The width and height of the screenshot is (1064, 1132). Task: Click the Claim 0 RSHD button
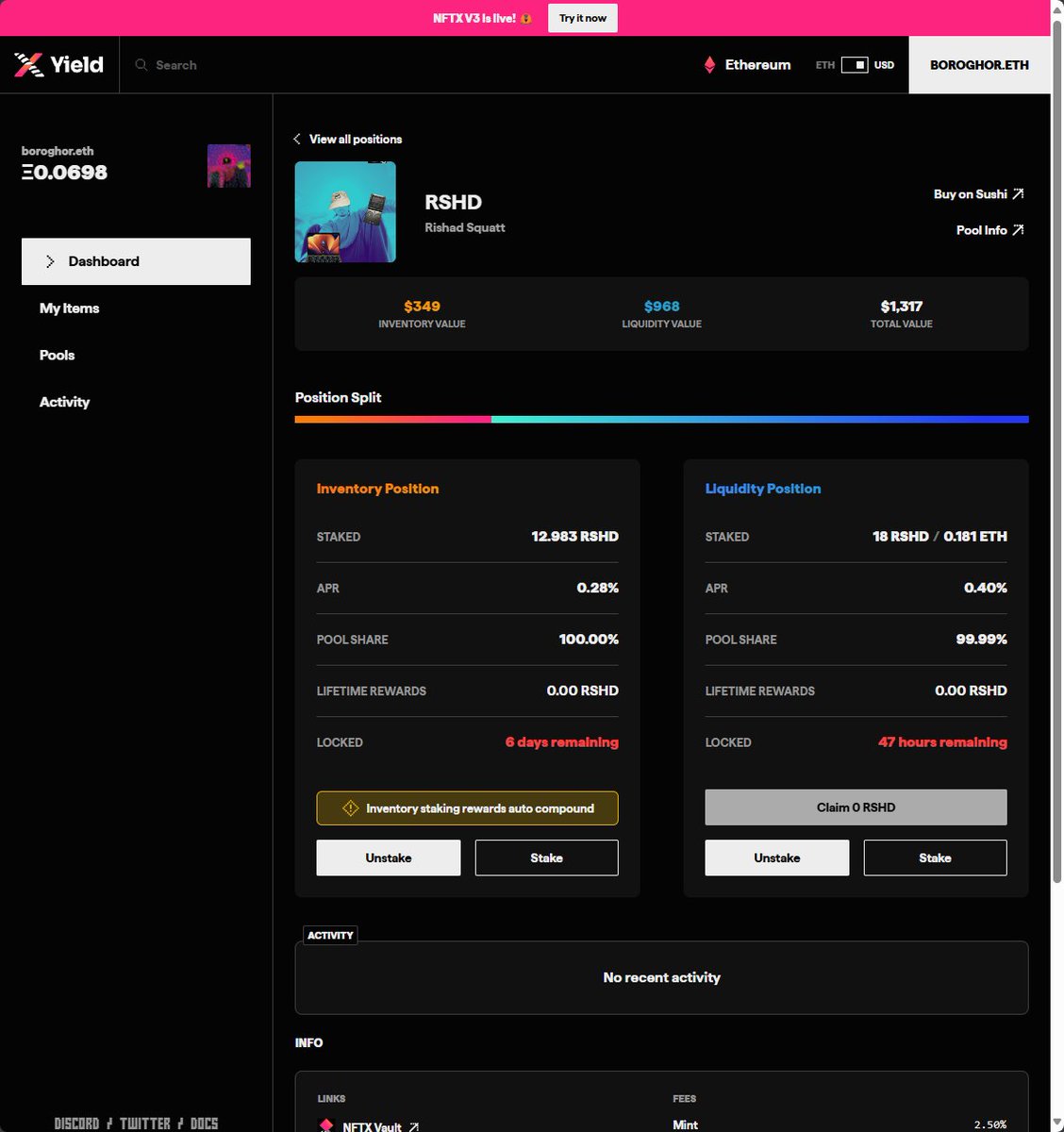click(856, 807)
